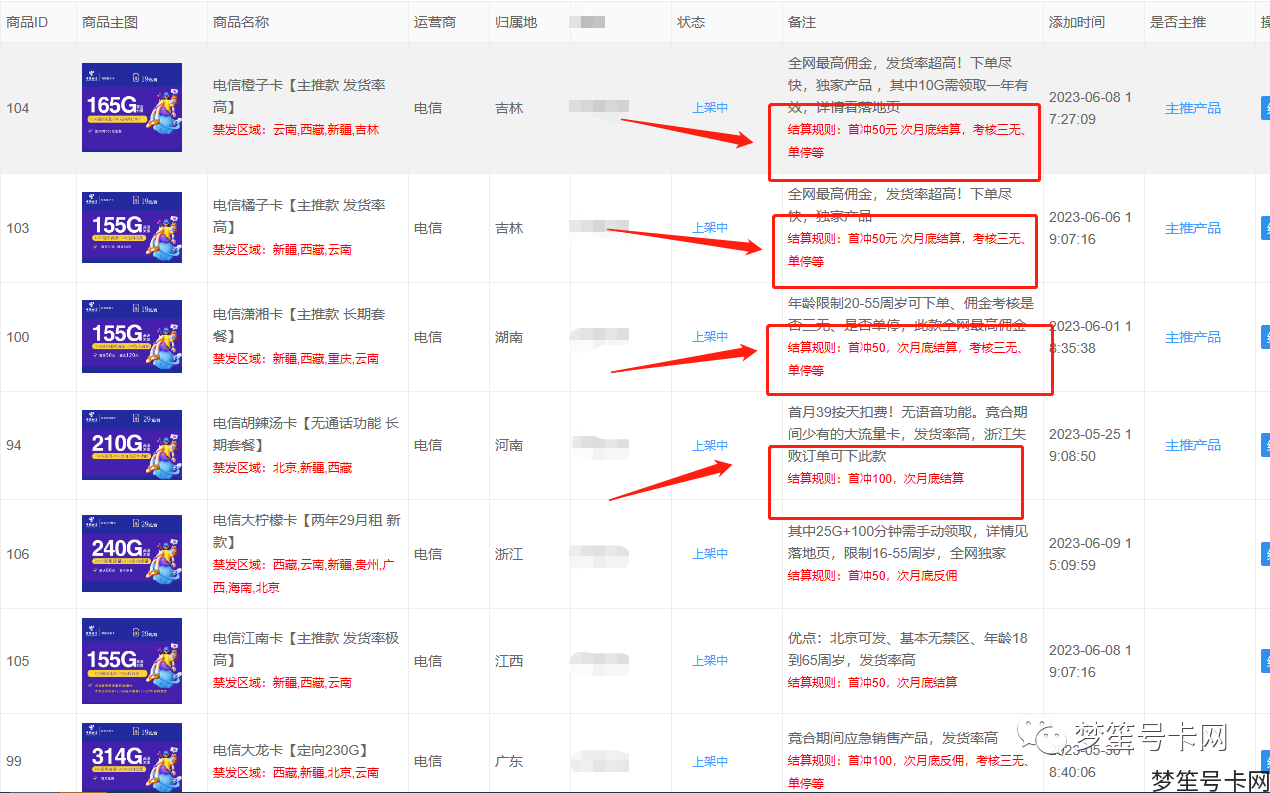This screenshot has height=793, width=1270.
Task: Click added time 2023-06-01 for row 100
Action: point(1091,337)
